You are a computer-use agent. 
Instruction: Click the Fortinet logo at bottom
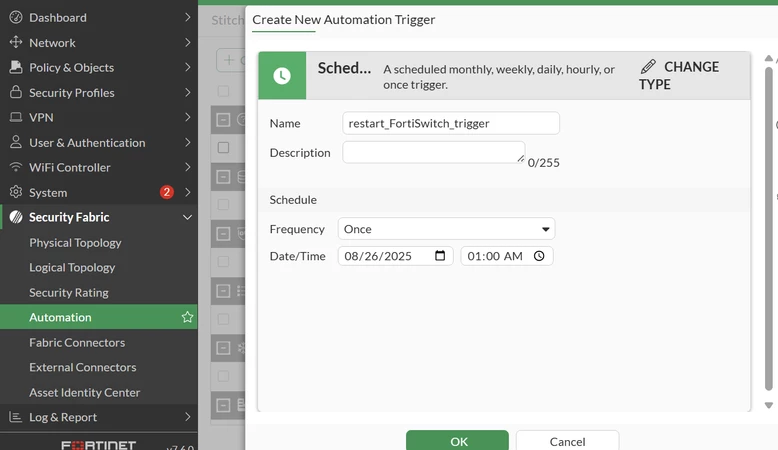[98, 445]
